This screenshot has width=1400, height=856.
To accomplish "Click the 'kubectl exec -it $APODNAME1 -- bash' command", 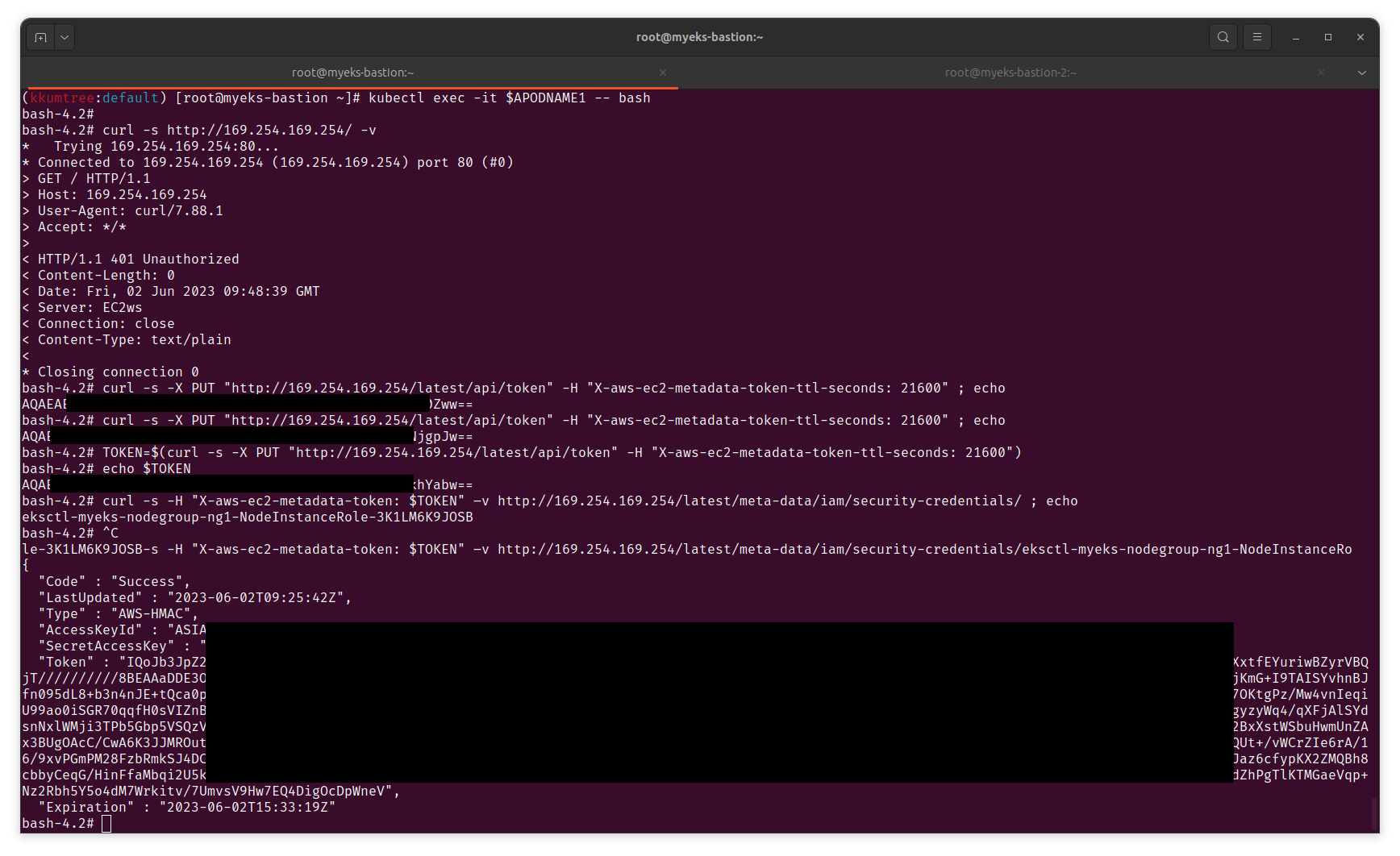I will [510, 98].
